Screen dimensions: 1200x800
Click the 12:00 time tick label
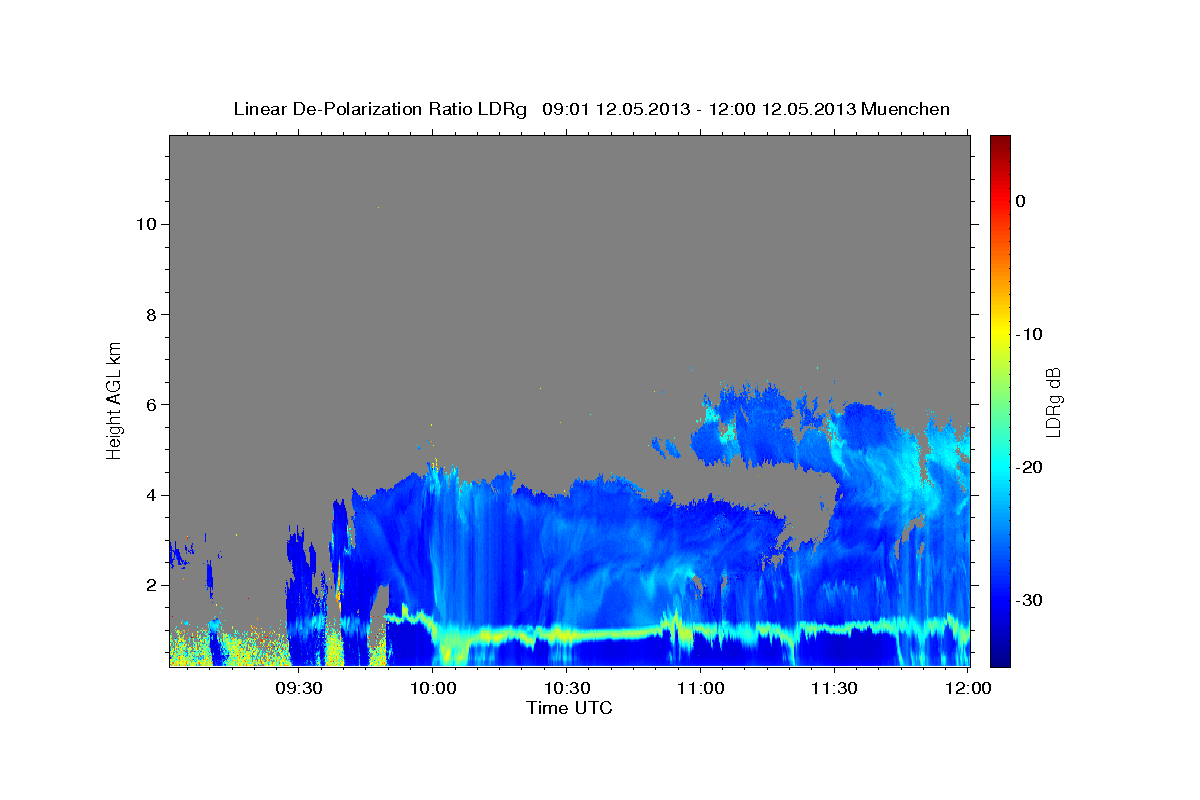[x=967, y=688]
